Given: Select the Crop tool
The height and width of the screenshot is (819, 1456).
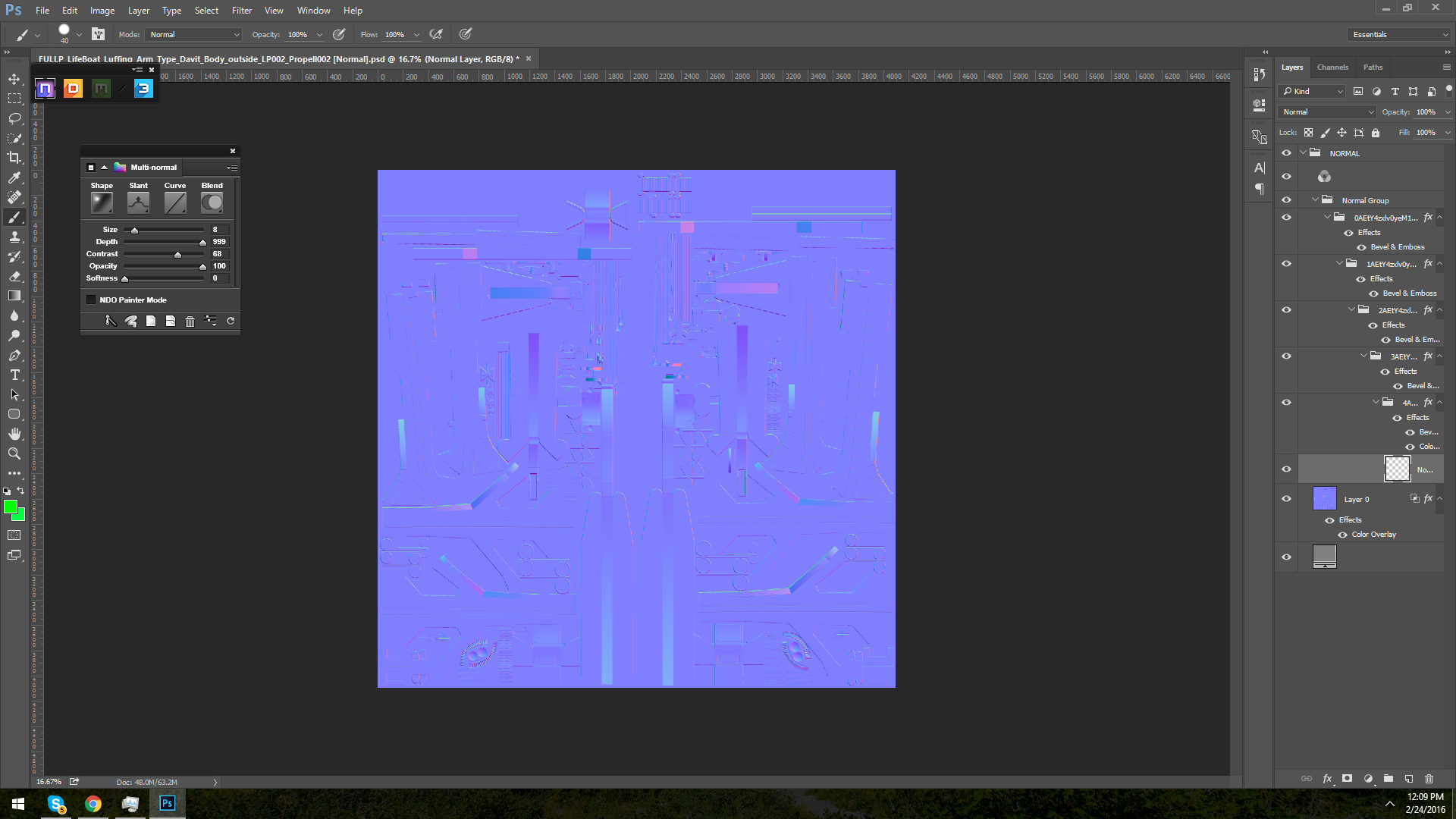Looking at the screenshot, I should coord(14,158).
